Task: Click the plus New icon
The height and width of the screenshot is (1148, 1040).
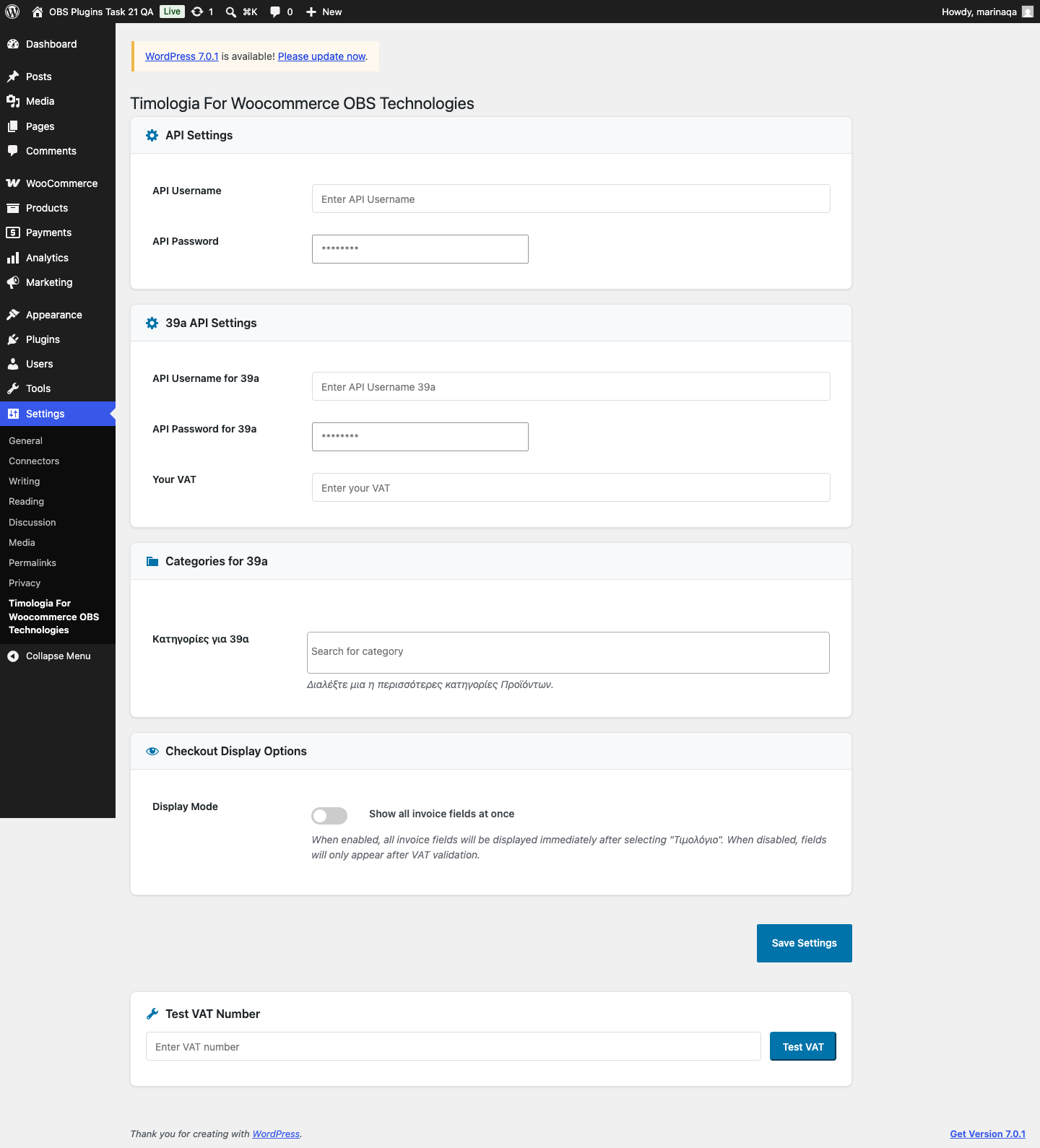Action: [x=311, y=12]
